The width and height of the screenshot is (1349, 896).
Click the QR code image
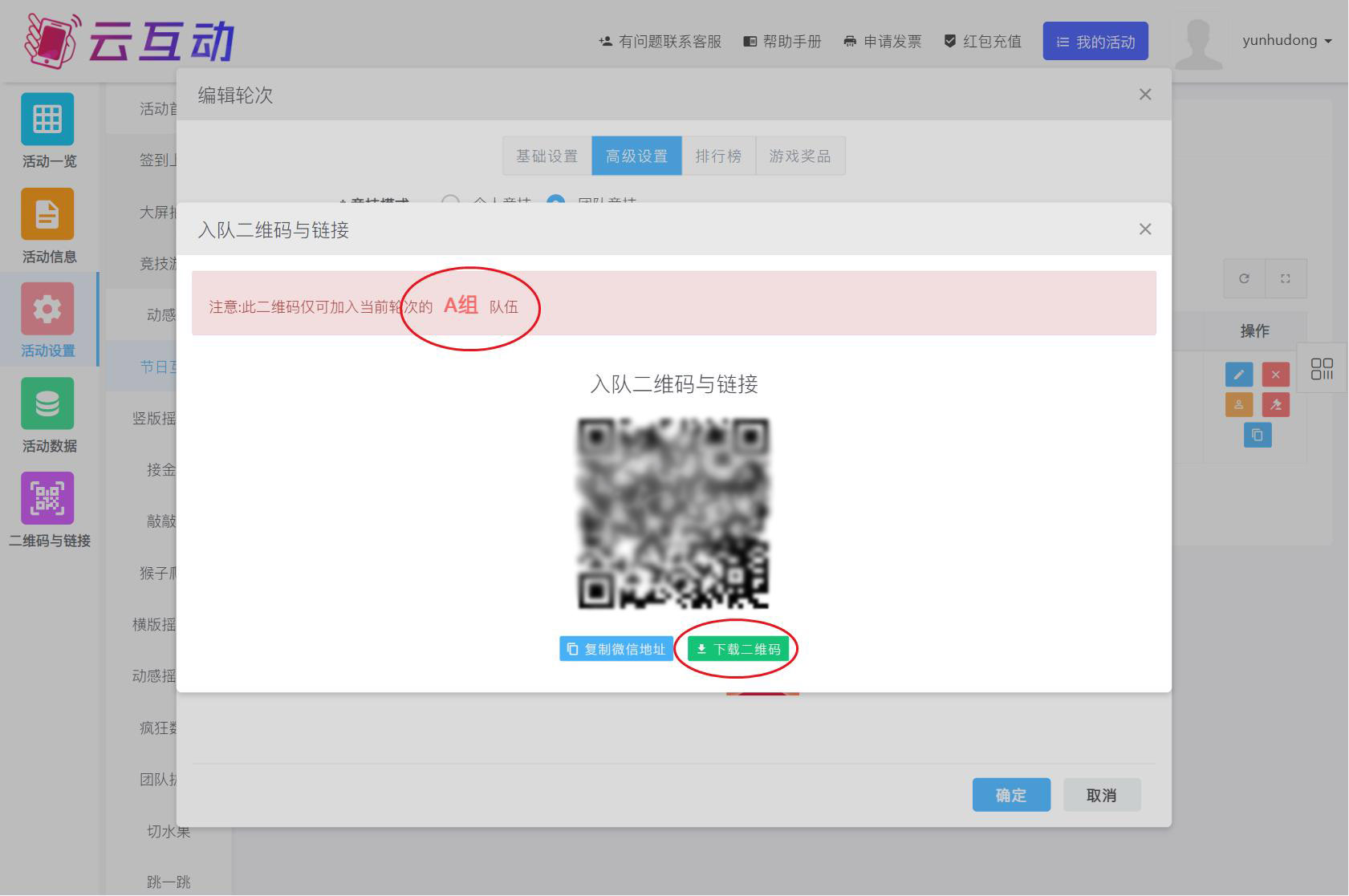(673, 513)
